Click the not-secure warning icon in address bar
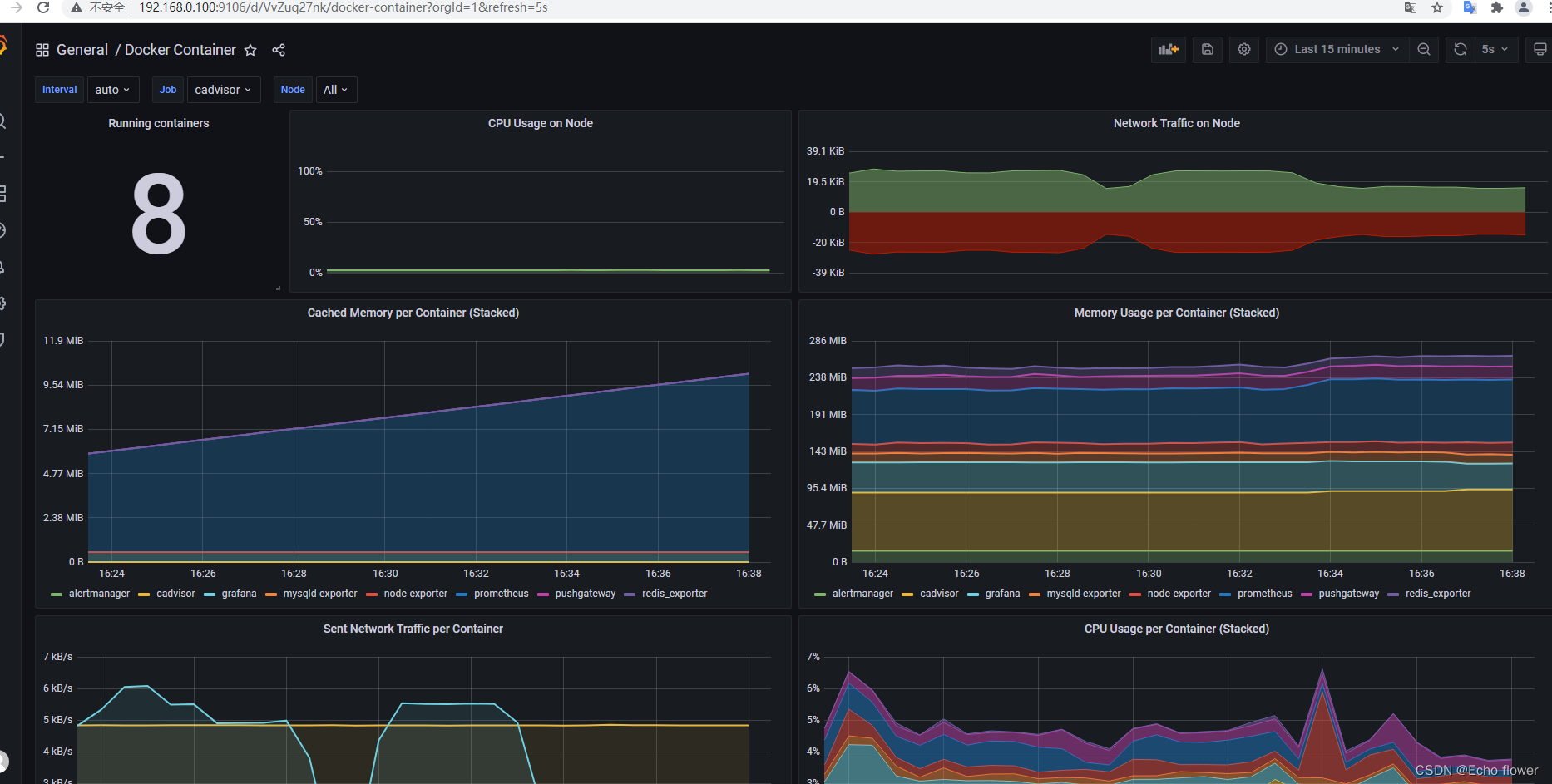This screenshot has width=1552, height=784. tap(77, 7)
